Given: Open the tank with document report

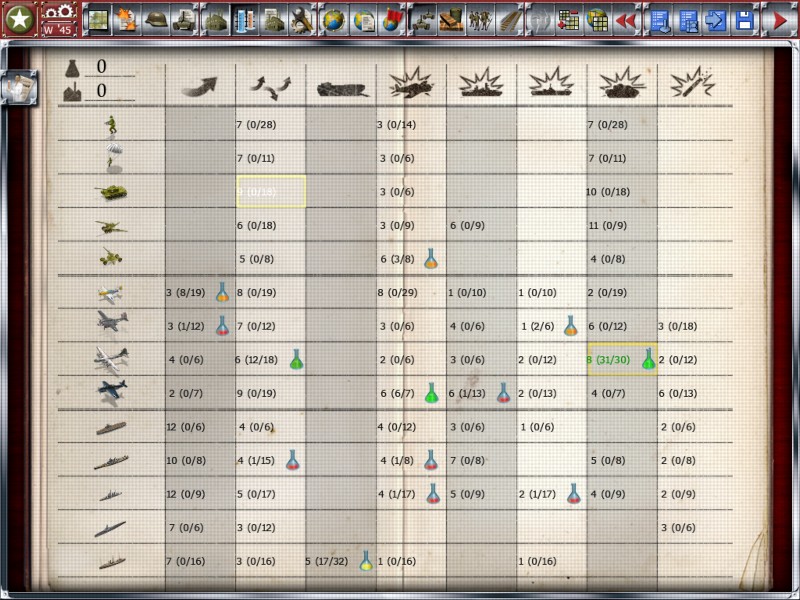Looking at the screenshot, I should [184, 20].
